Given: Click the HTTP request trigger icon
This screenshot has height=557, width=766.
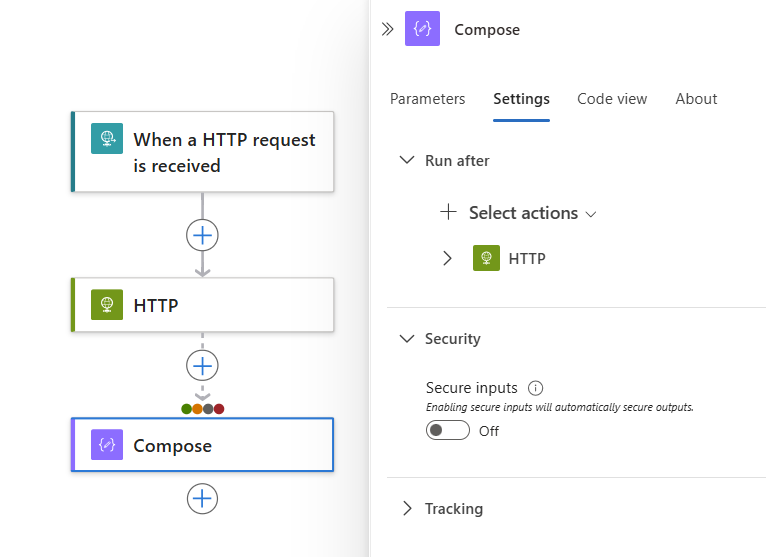Looking at the screenshot, I should (x=107, y=139).
